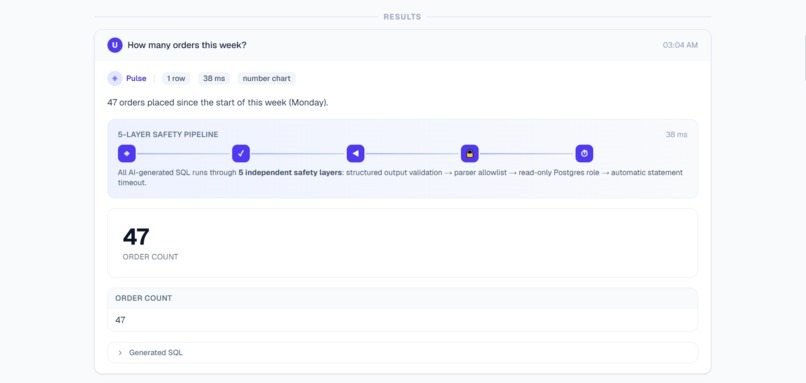Viewport: 806px width, 383px height.
Task: Expand the Generated SQL chevron
Action: [x=120, y=353]
